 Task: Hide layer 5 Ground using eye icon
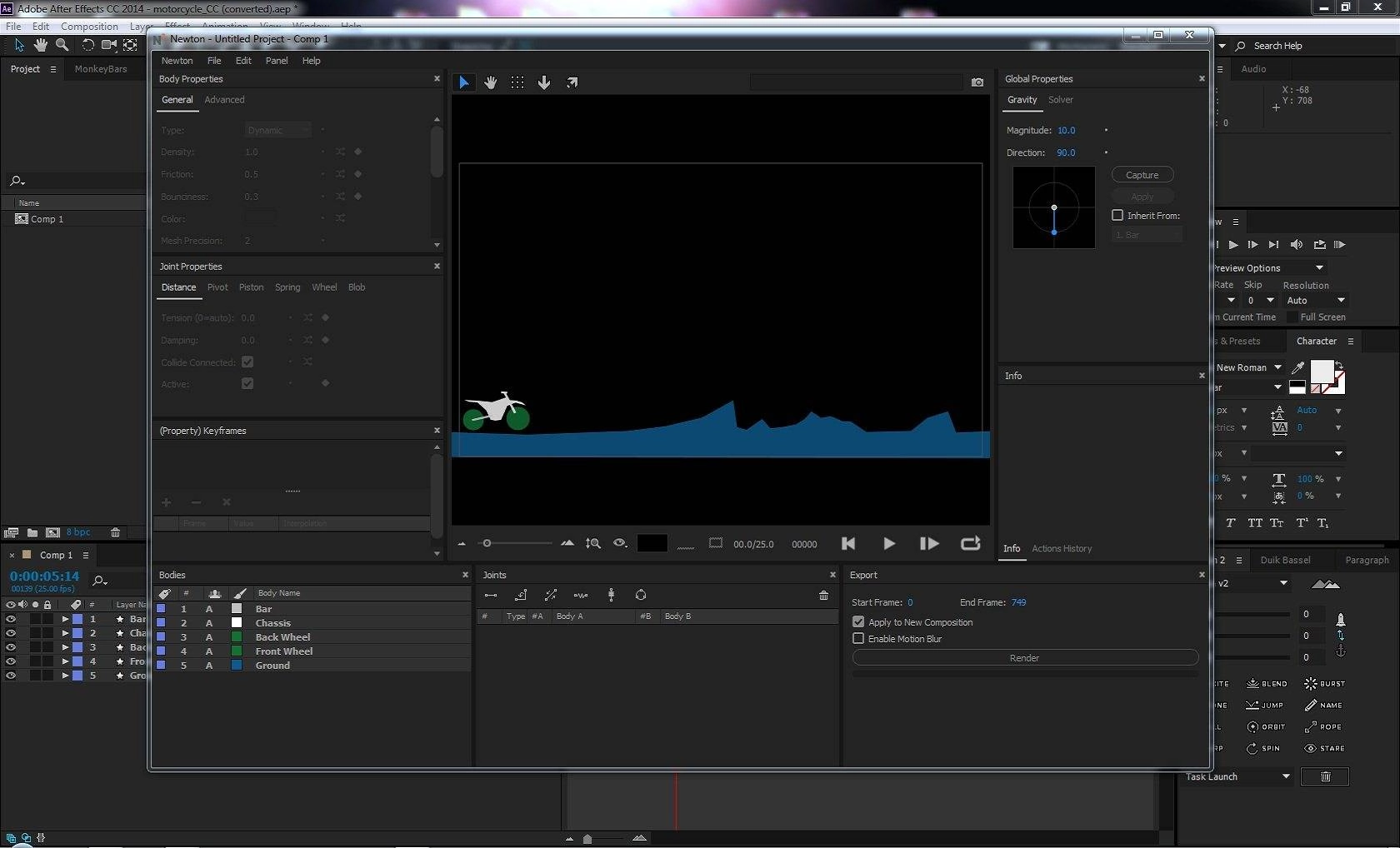tap(11, 676)
